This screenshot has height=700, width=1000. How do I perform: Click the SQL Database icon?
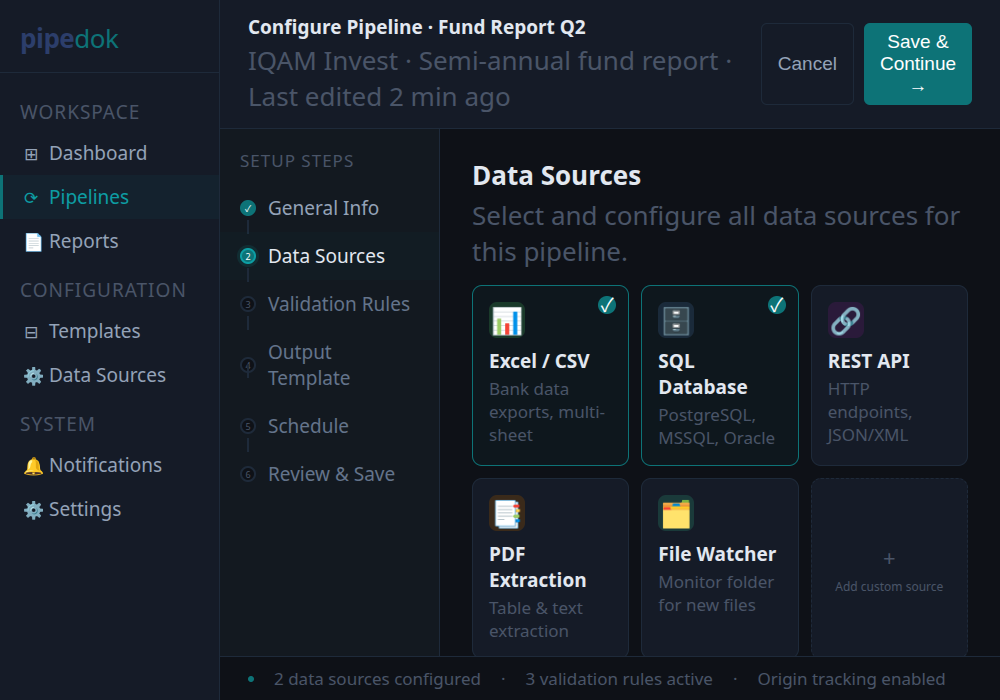click(676, 320)
